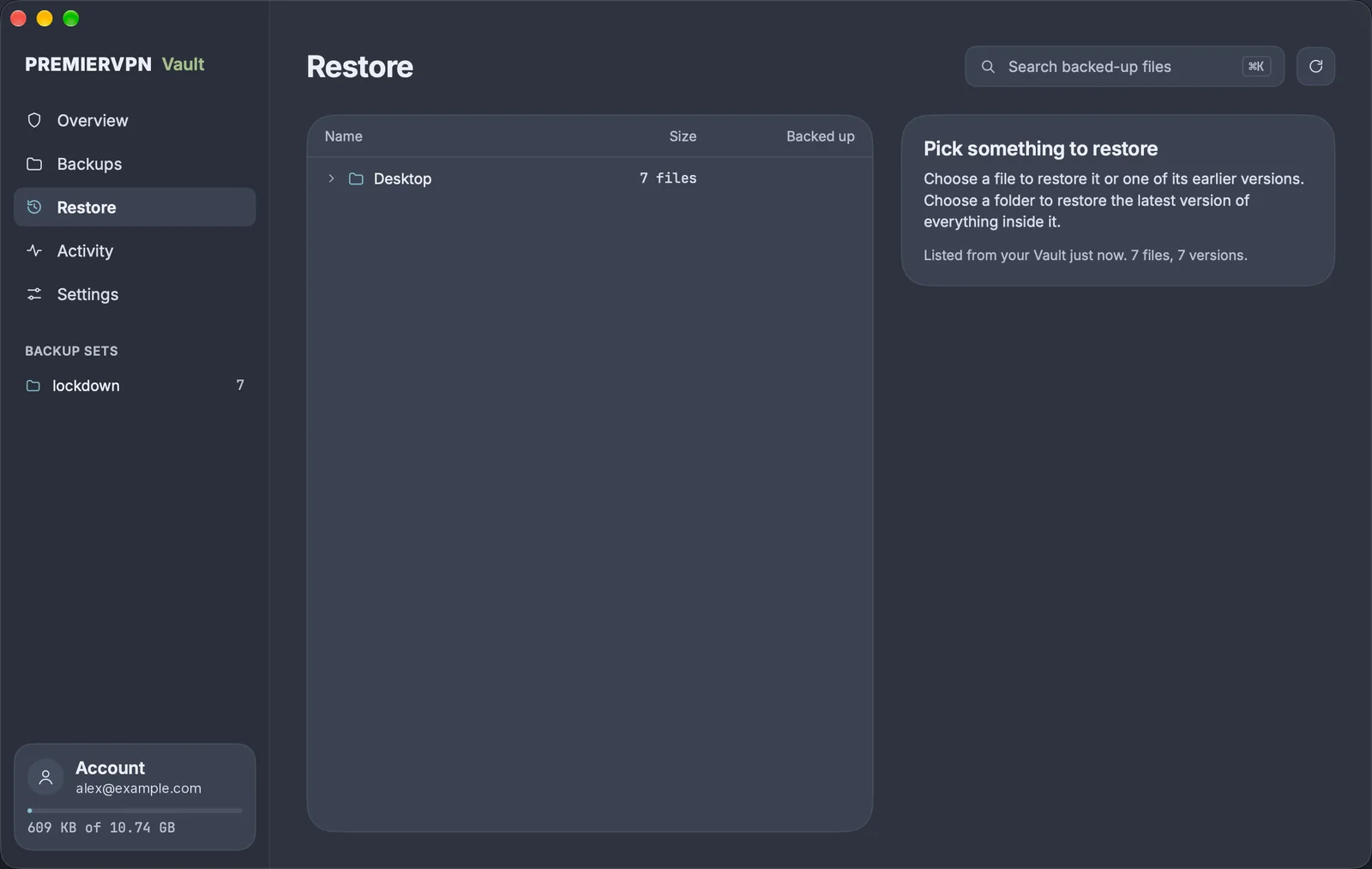The height and width of the screenshot is (869, 1372).
Task: Click the storage usage progress bar
Action: (135, 811)
